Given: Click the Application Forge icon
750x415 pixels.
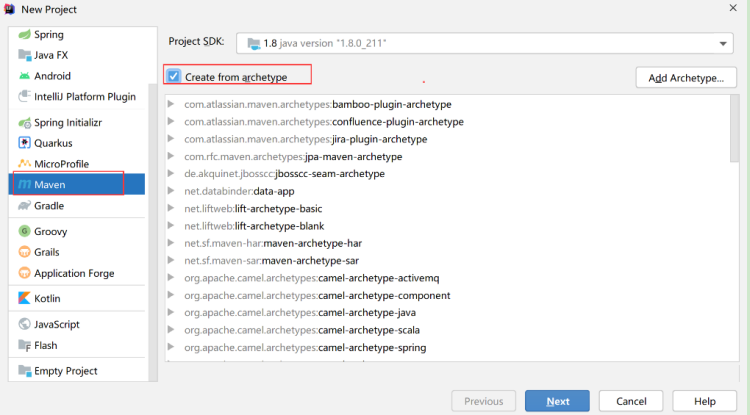Looking at the screenshot, I should click(x=24, y=273).
